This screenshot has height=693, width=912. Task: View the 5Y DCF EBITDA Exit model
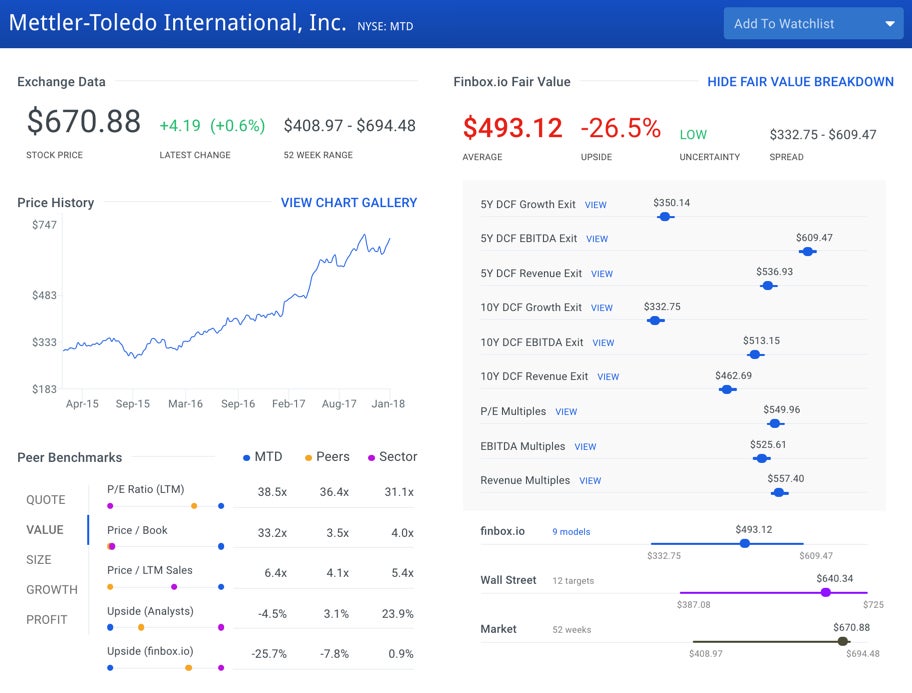click(x=597, y=239)
